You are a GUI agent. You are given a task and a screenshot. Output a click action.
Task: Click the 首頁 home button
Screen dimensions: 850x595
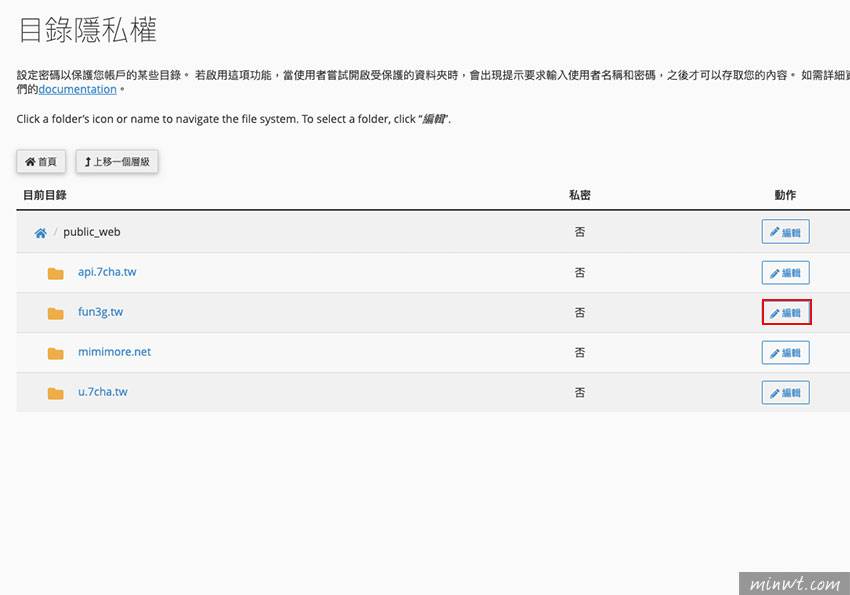pos(41,161)
